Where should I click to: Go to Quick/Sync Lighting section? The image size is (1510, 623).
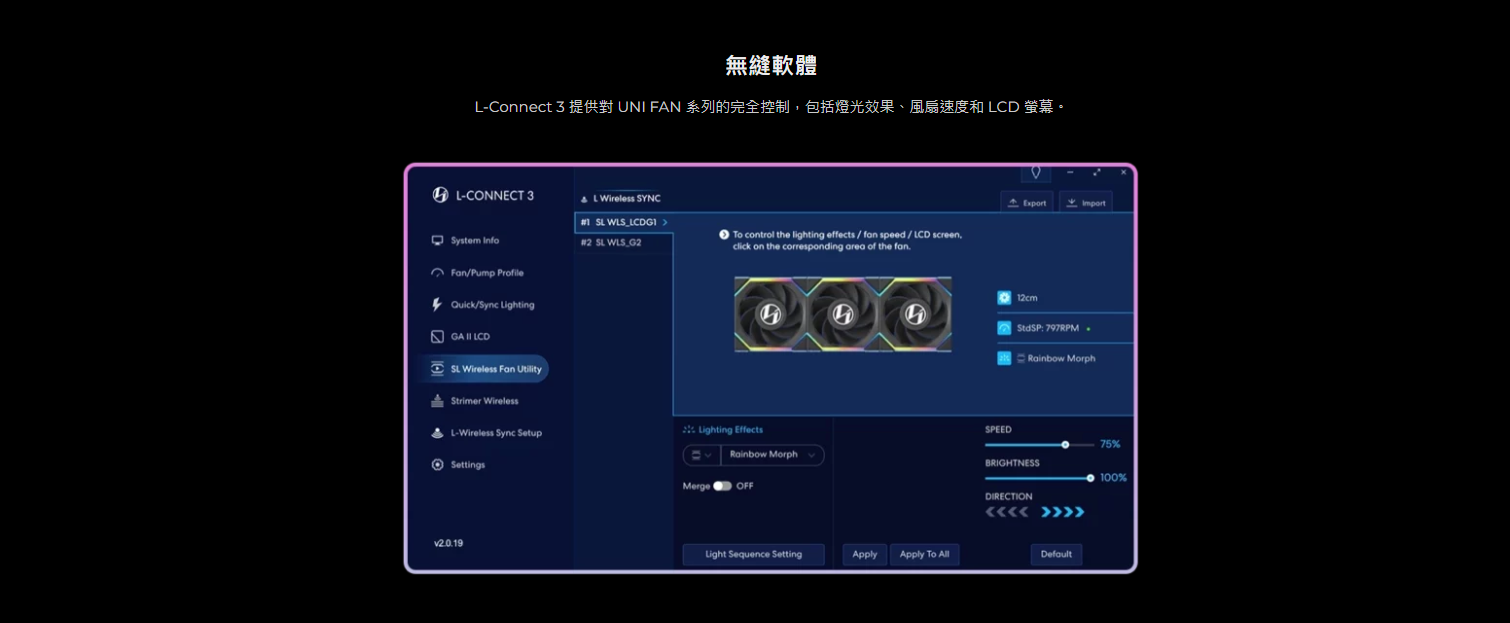pos(492,305)
